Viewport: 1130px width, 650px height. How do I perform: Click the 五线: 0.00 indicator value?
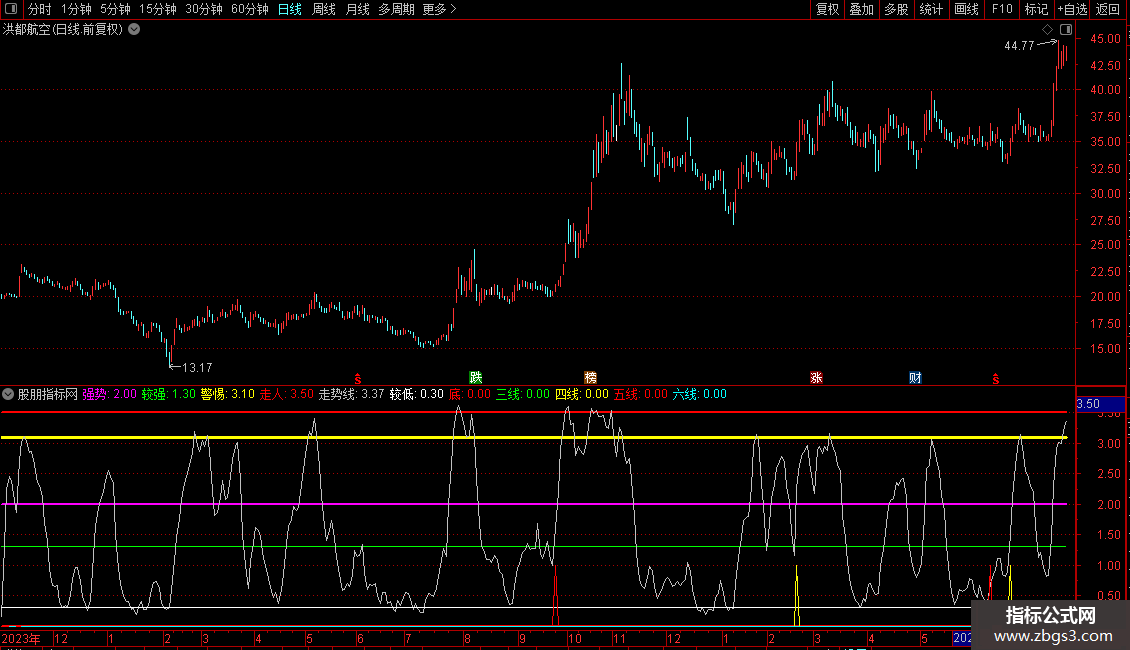pos(641,394)
